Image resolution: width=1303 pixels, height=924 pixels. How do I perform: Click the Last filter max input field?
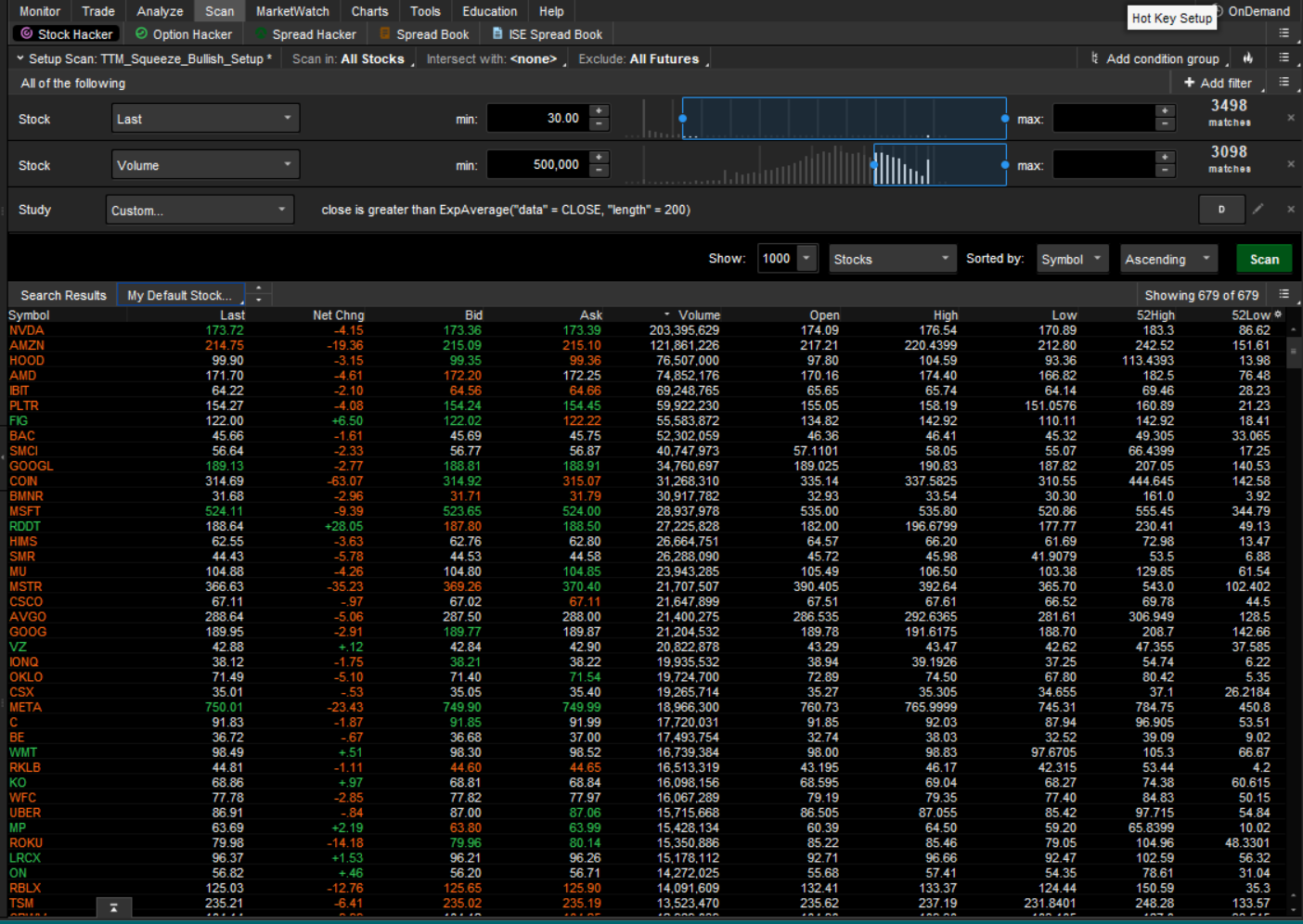[1105, 118]
